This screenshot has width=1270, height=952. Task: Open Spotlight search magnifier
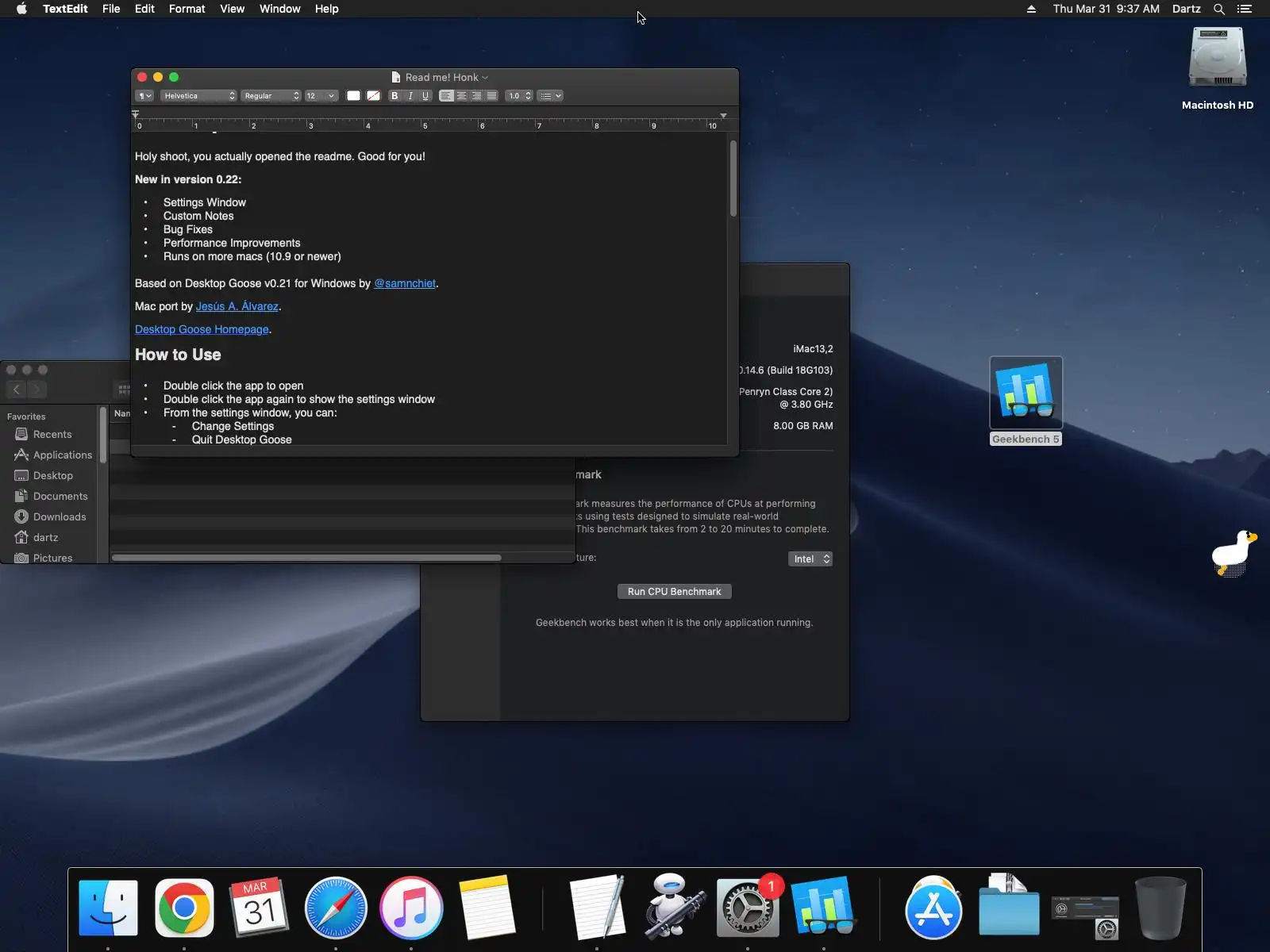[1219, 9]
